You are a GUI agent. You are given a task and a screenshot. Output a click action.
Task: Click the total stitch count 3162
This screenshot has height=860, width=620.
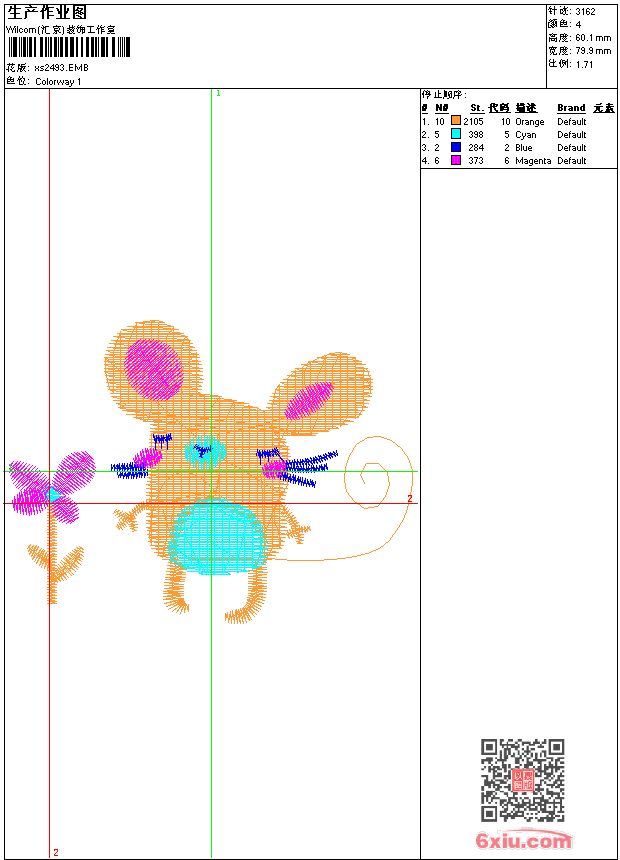pyautogui.click(x=585, y=12)
